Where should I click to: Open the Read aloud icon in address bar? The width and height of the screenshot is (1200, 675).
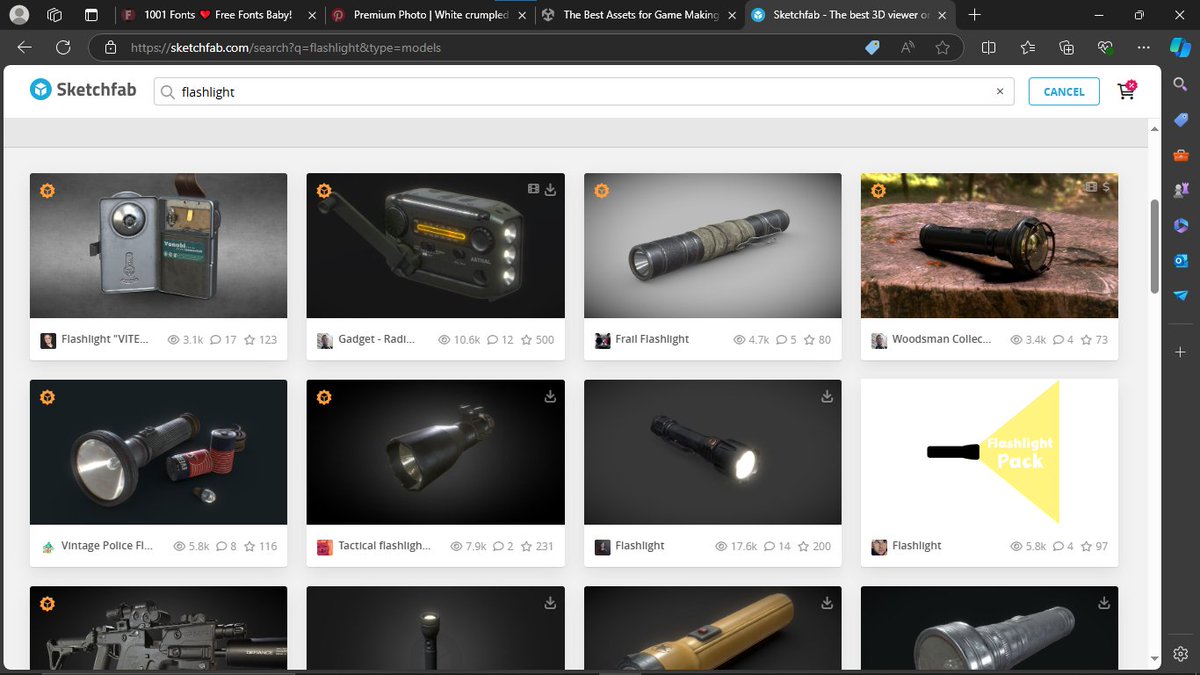coord(907,47)
